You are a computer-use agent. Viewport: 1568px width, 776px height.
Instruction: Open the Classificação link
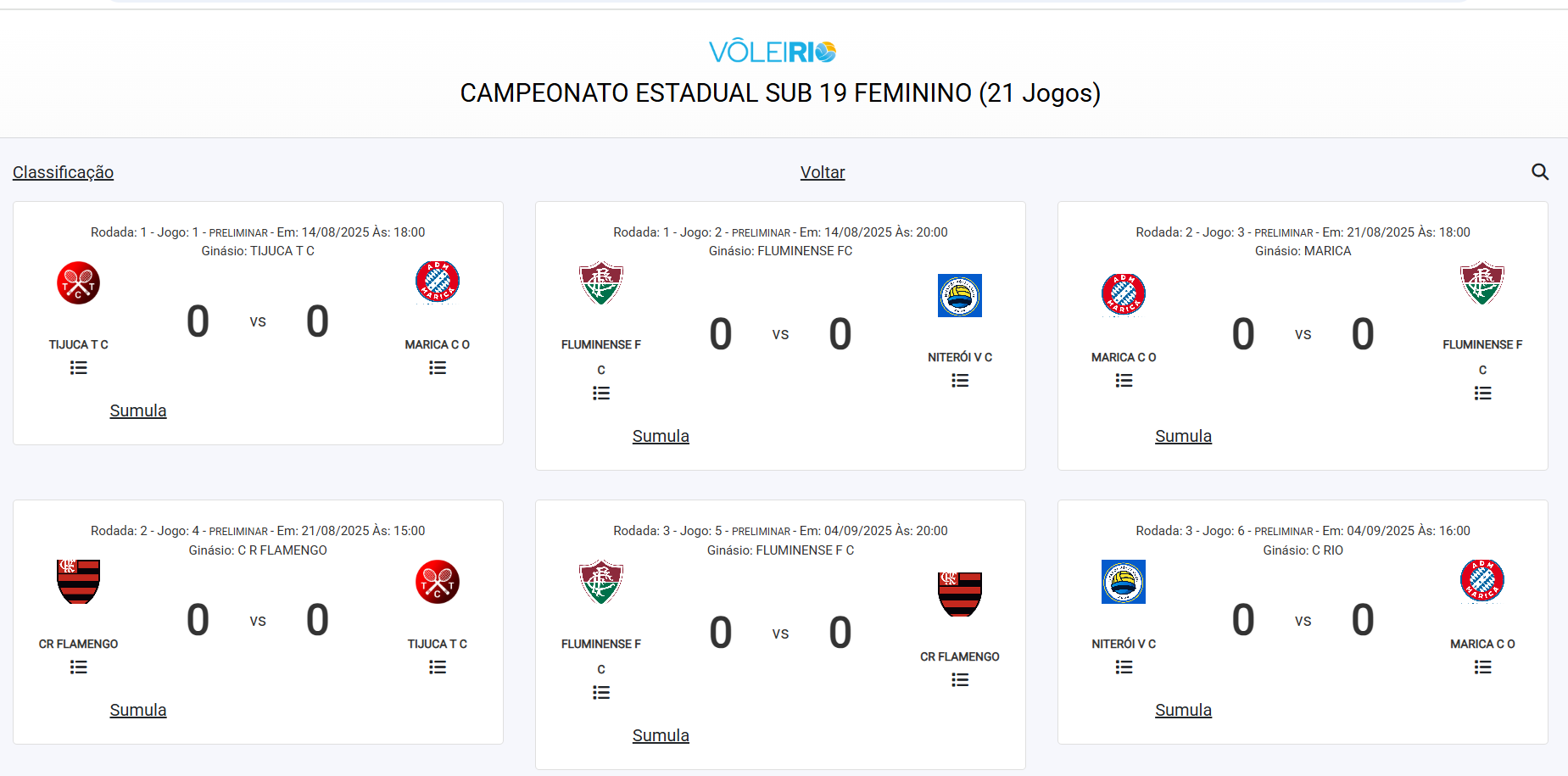(x=63, y=172)
